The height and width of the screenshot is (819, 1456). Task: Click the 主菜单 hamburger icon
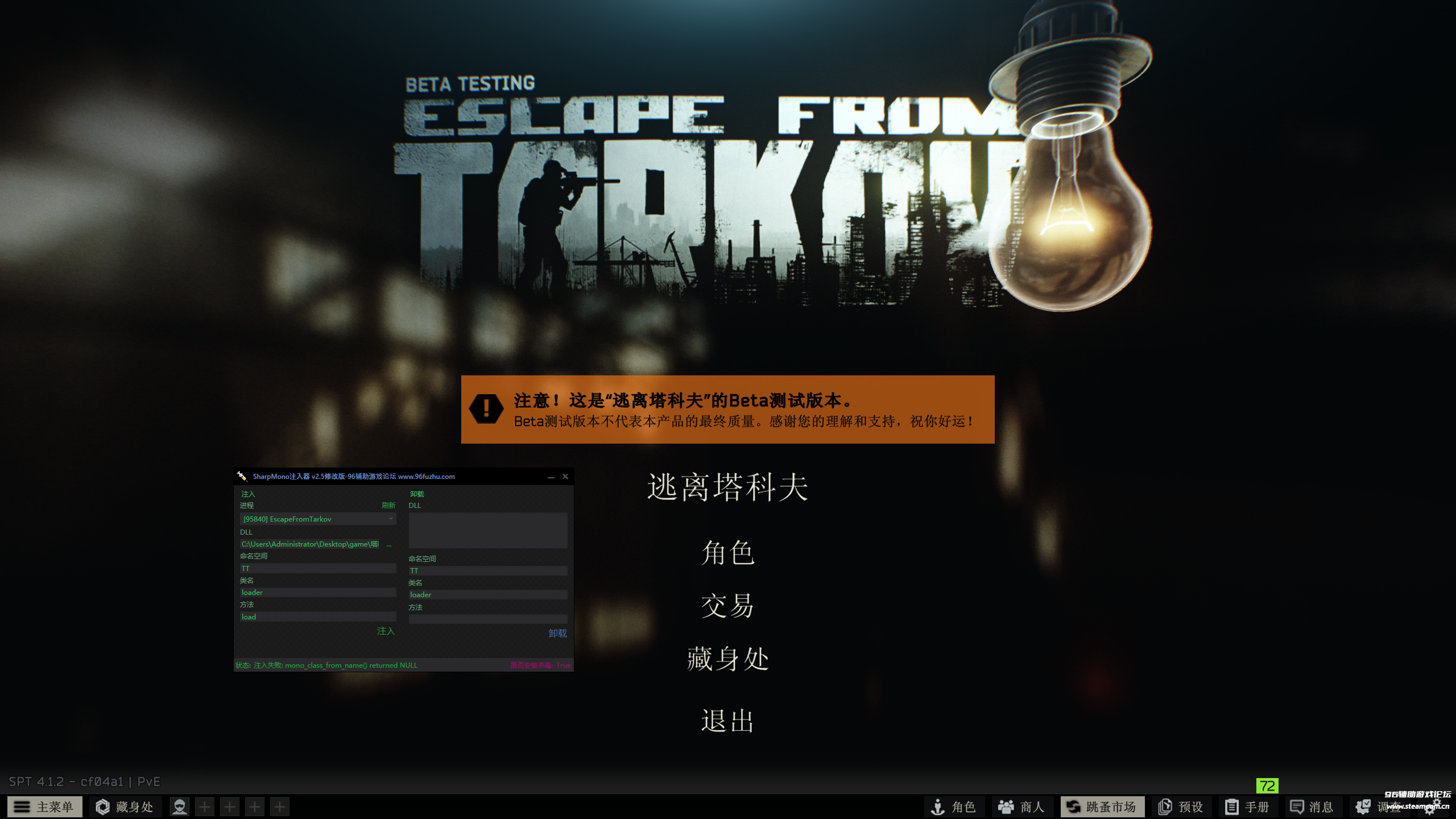(x=22, y=806)
